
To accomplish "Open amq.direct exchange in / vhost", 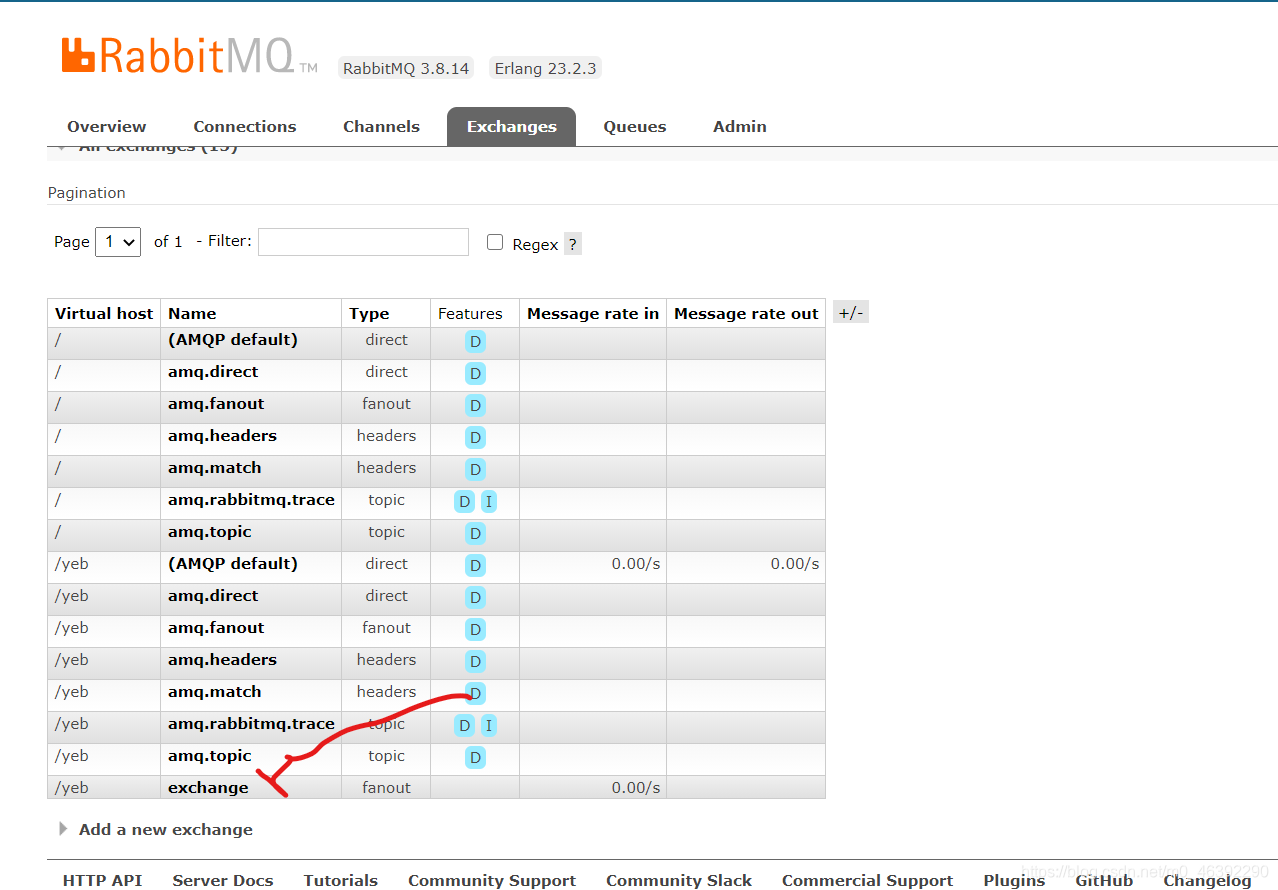I will (213, 372).
